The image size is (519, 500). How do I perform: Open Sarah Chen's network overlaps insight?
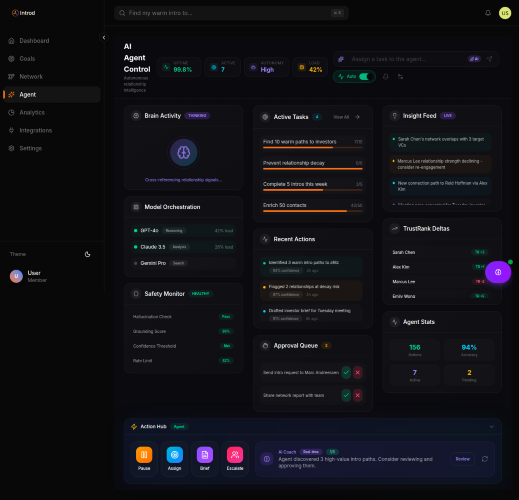point(440,142)
